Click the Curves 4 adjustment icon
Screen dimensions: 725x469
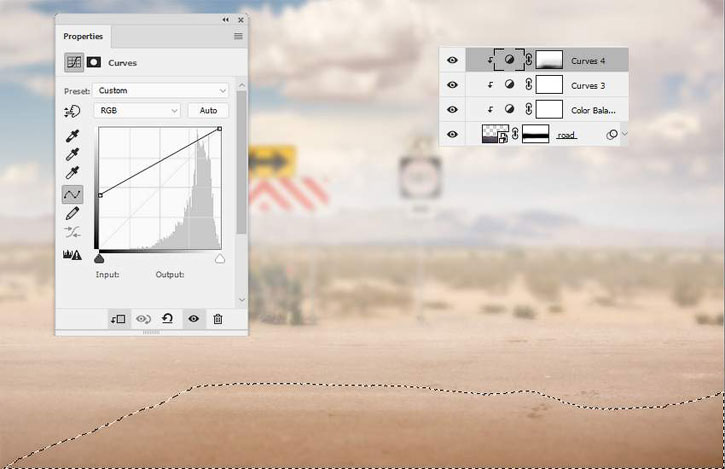[x=509, y=60]
